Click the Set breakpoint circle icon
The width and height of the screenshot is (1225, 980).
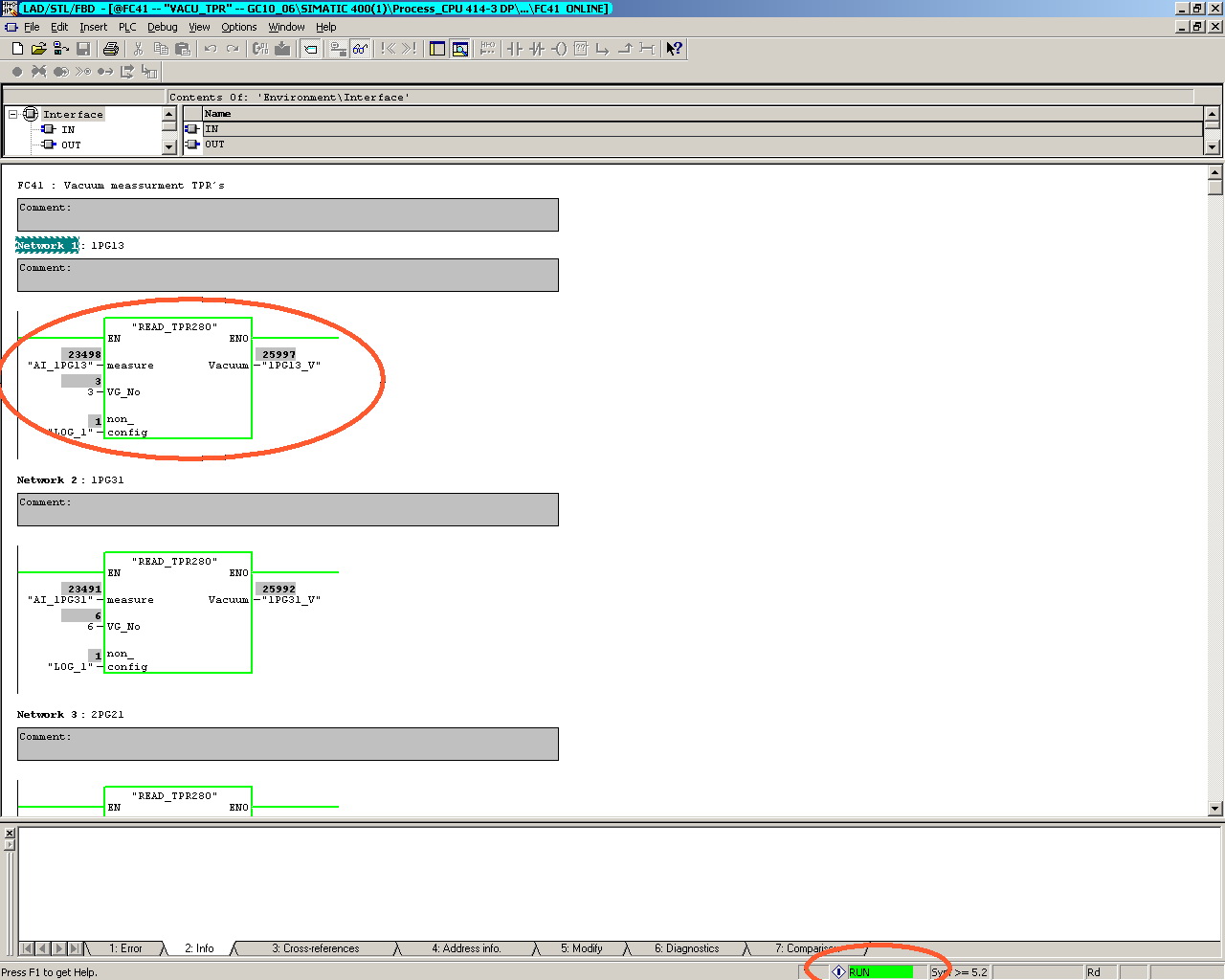17,72
